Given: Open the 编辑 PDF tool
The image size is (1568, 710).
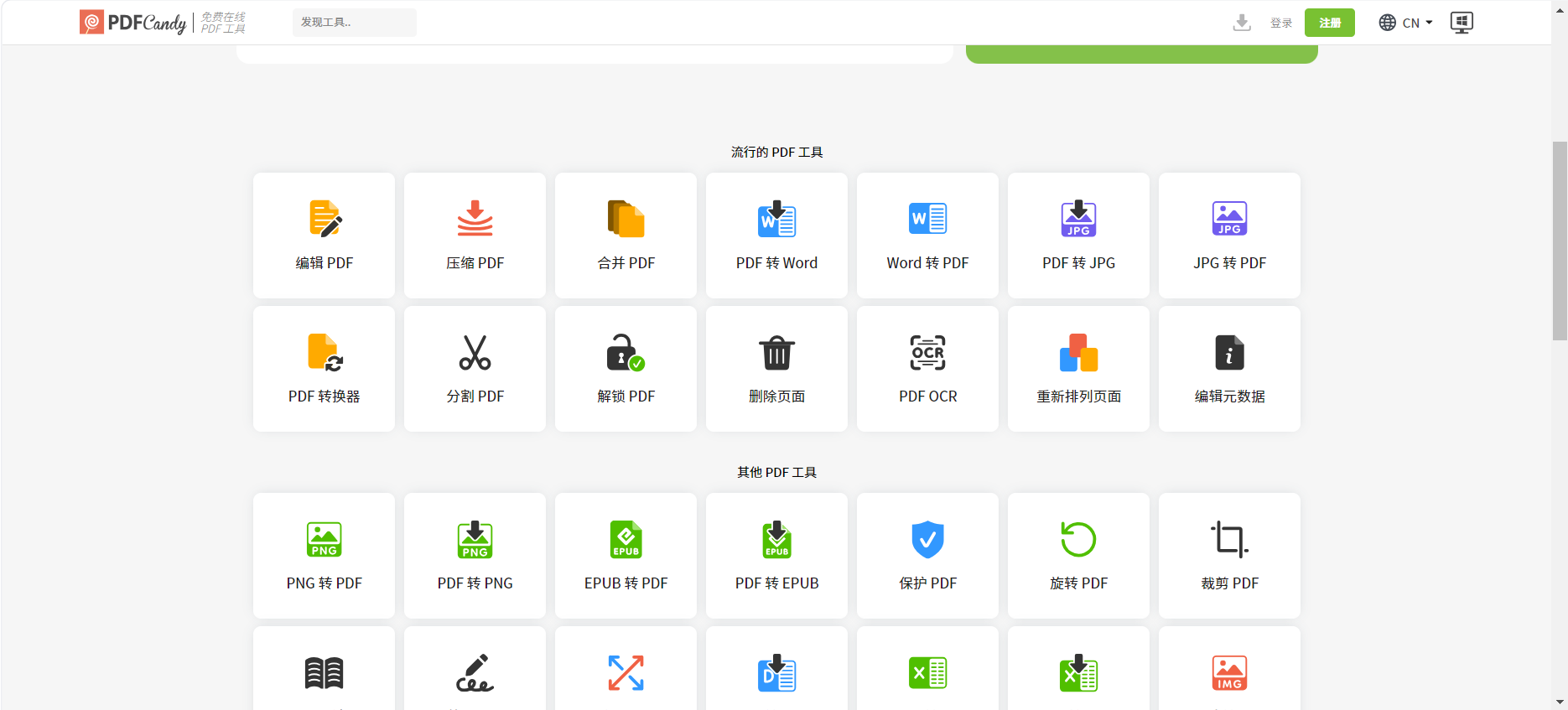Looking at the screenshot, I should pyautogui.click(x=324, y=236).
